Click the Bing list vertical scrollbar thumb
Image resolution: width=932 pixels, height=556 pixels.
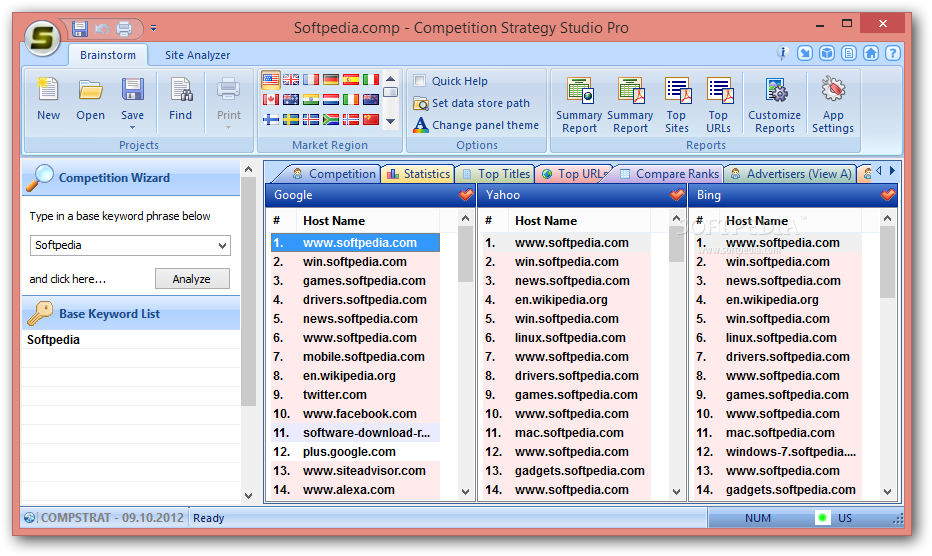(x=887, y=262)
